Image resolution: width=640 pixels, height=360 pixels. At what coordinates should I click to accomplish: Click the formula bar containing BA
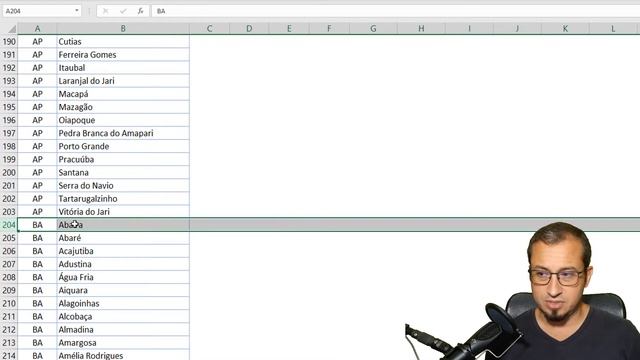pos(396,11)
